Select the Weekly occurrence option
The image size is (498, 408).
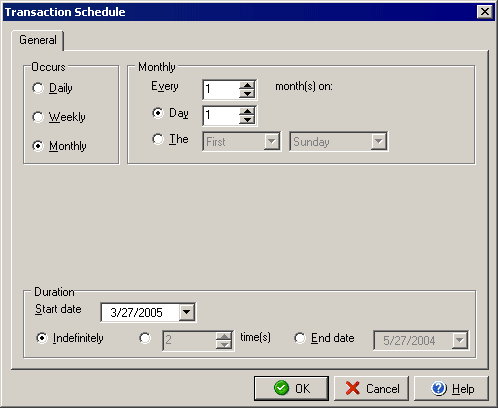[38, 117]
